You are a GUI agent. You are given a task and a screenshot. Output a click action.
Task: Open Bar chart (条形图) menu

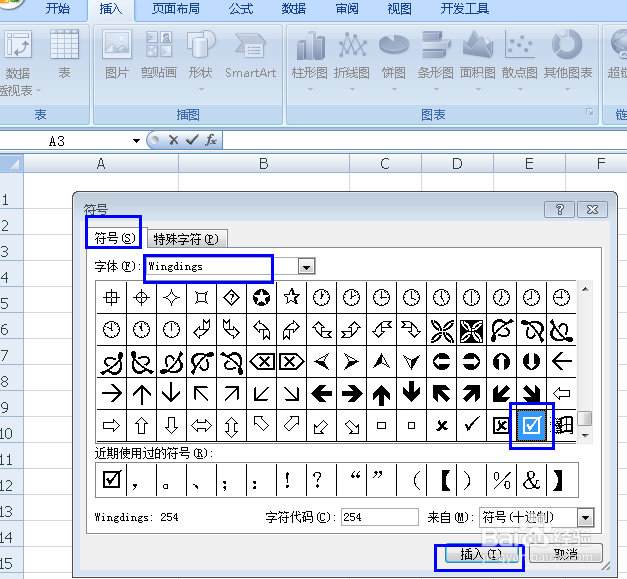click(x=435, y=45)
